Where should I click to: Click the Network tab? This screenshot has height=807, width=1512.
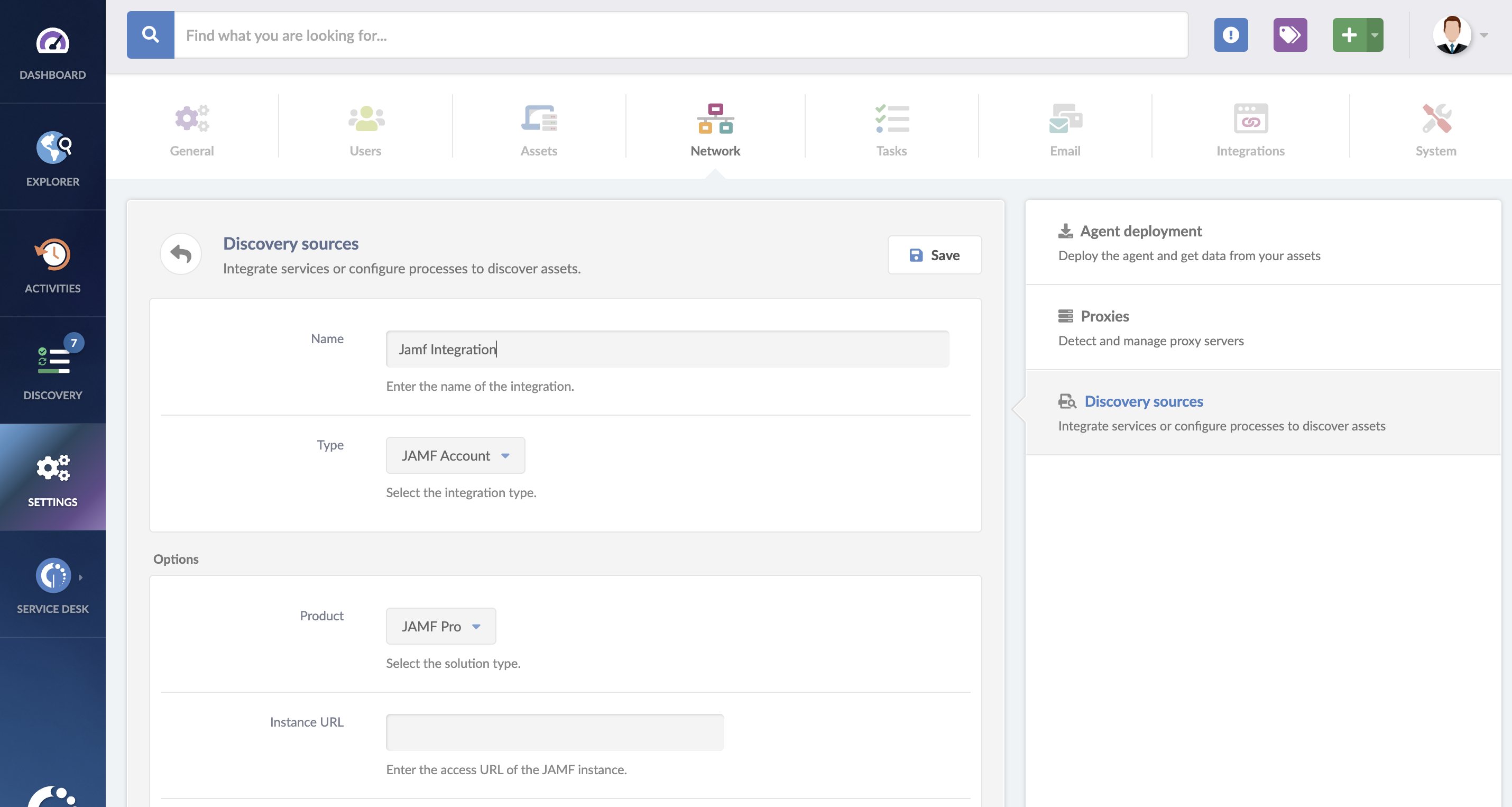click(716, 127)
